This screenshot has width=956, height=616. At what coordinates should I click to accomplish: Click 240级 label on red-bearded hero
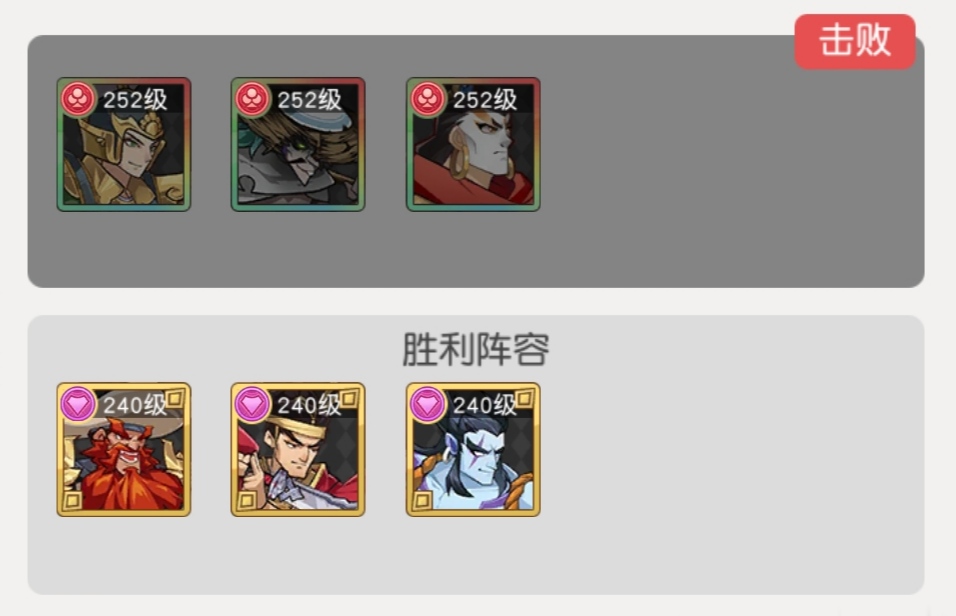pos(135,405)
